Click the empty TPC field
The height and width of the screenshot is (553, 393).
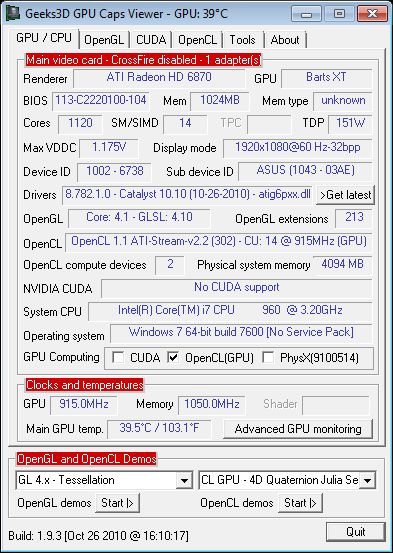pos(269,123)
